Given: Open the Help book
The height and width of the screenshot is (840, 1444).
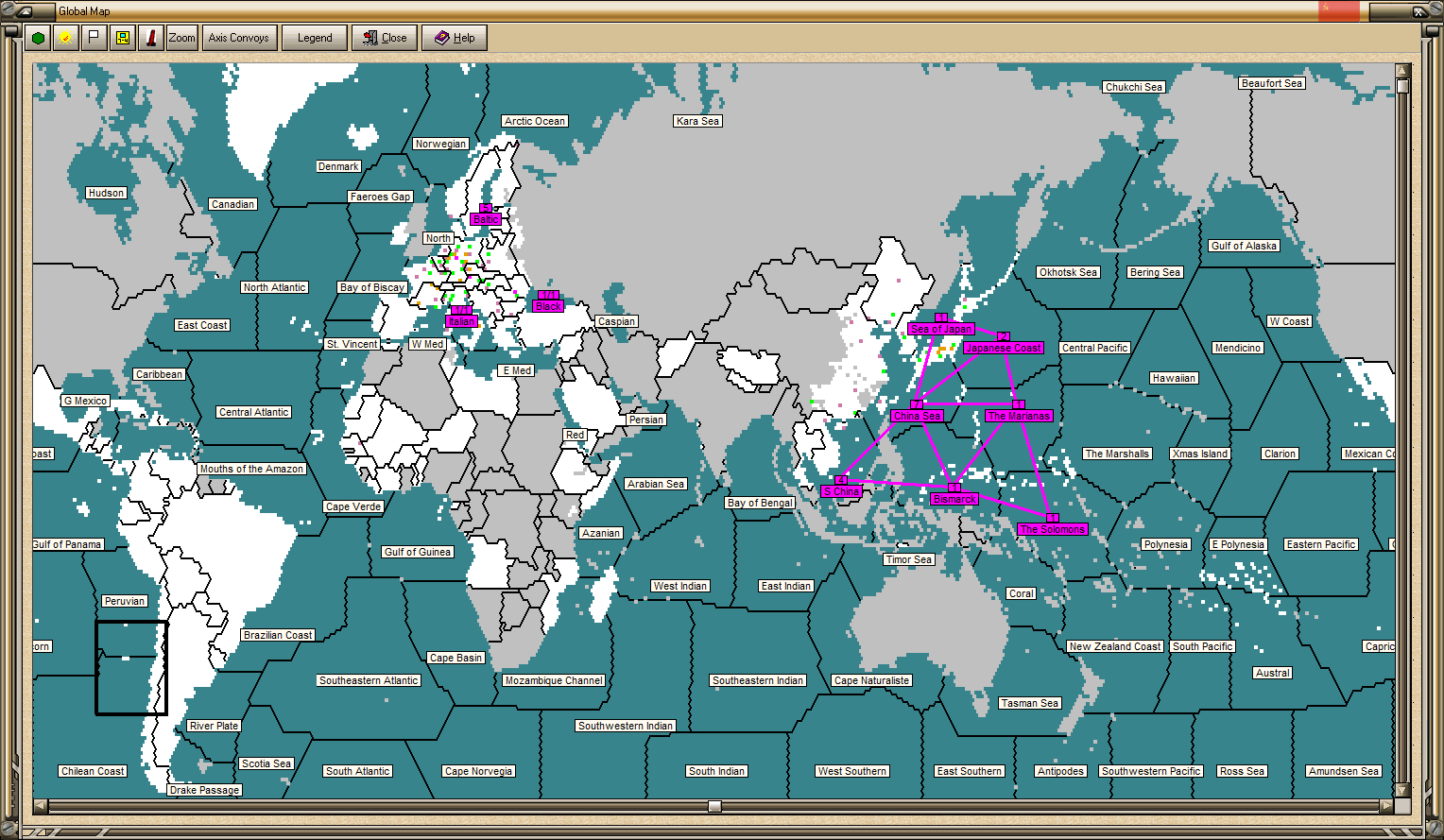Looking at the screenshot, I should tap(455, 38).
